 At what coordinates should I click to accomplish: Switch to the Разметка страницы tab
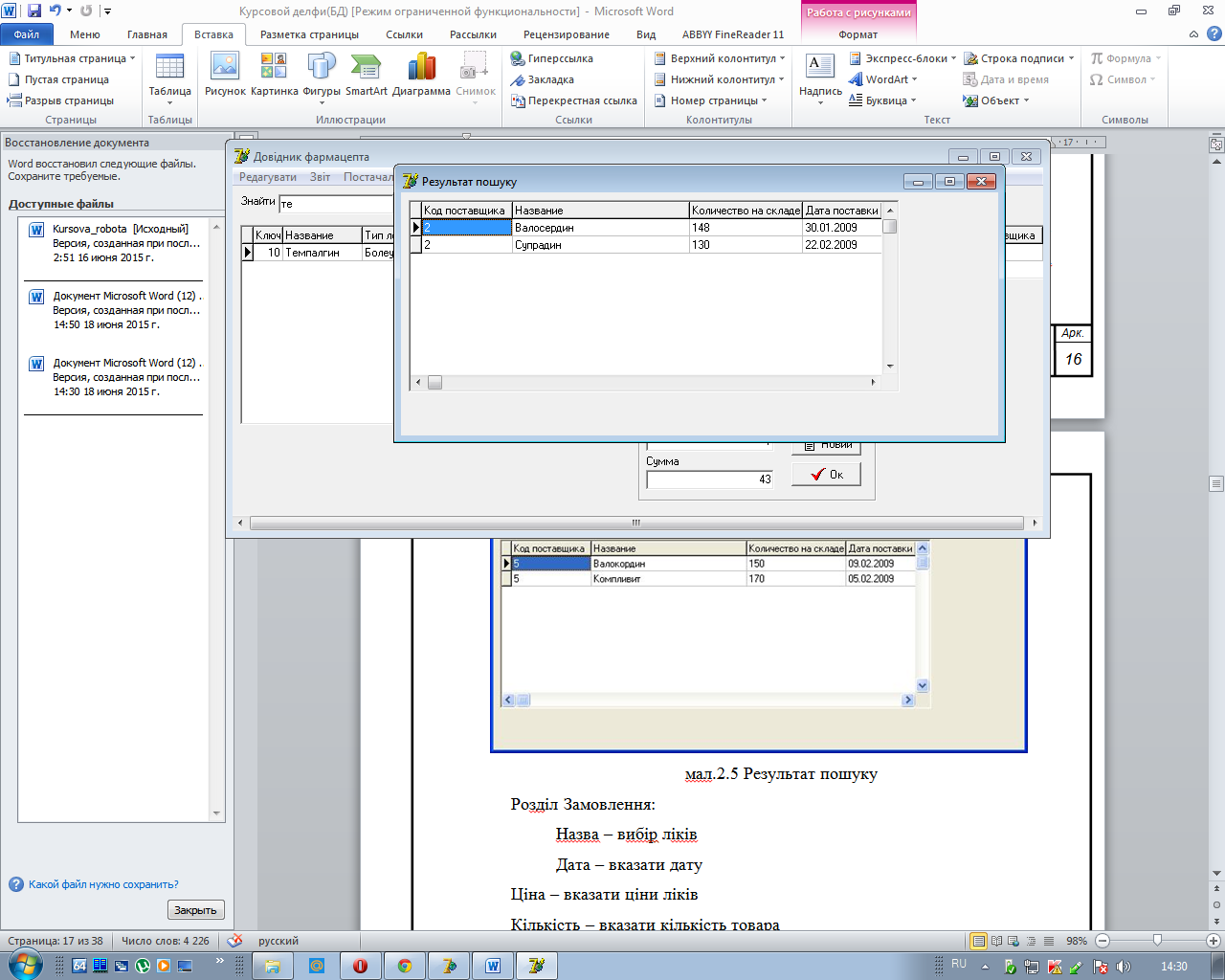[309, 34]
